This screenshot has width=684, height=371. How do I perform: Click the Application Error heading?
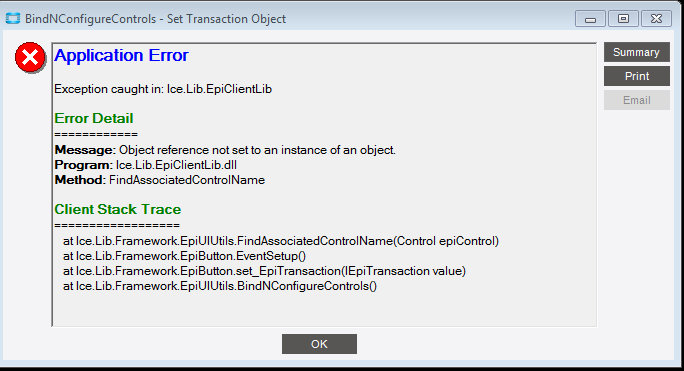tap(121, 55)
